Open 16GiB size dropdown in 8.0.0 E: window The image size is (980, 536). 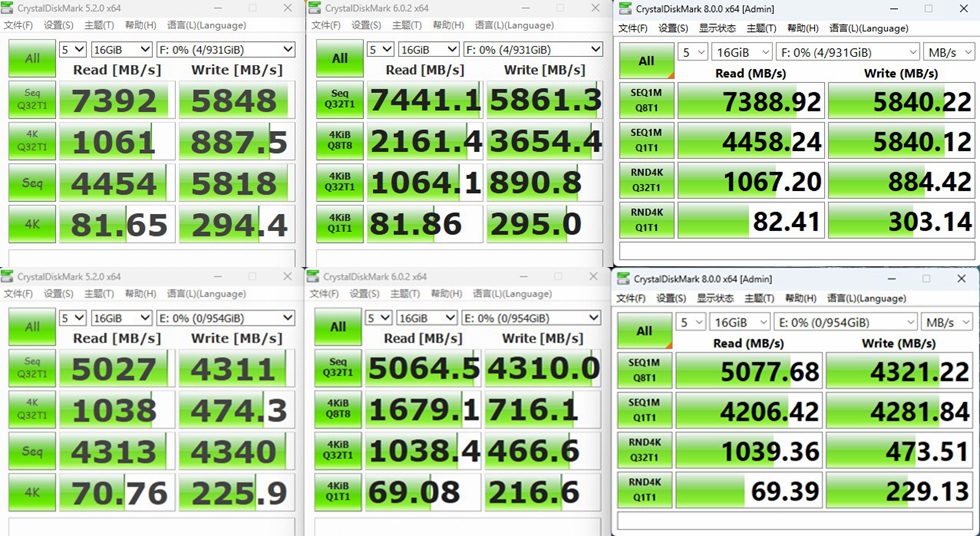(x=739, y=322)
